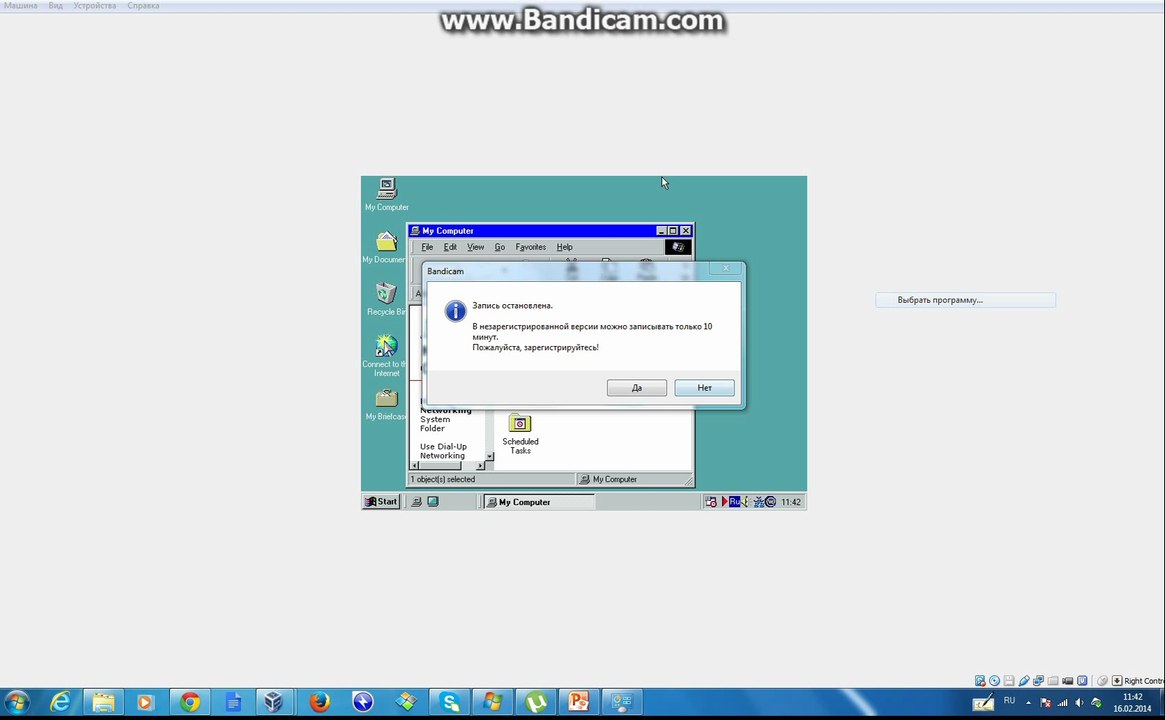
Task: Open the Windows flag taskbar icon
Action: (x=493, y=701)
